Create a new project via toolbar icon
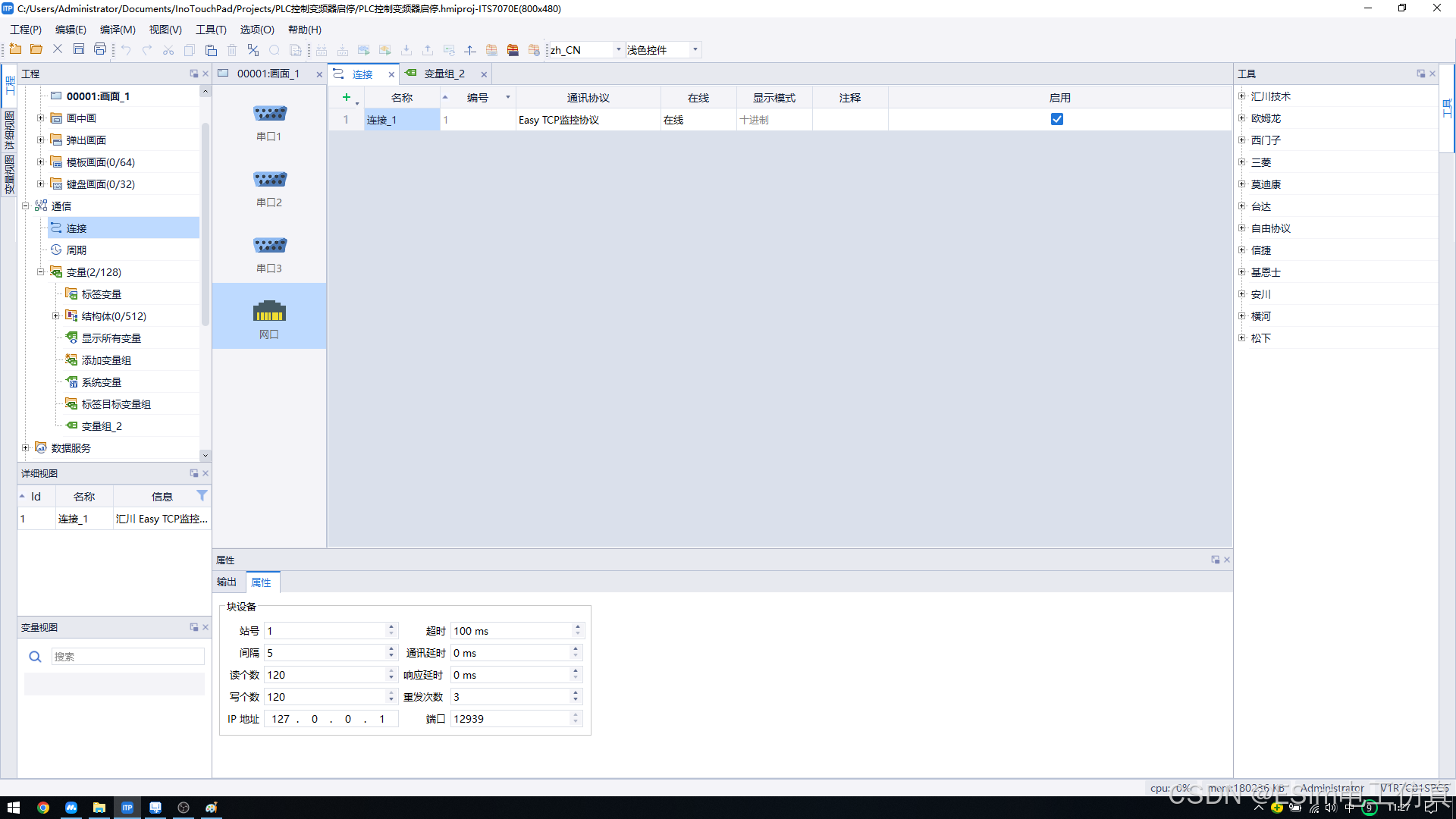This screenshot has height=819, width=1456. (15, 50)
